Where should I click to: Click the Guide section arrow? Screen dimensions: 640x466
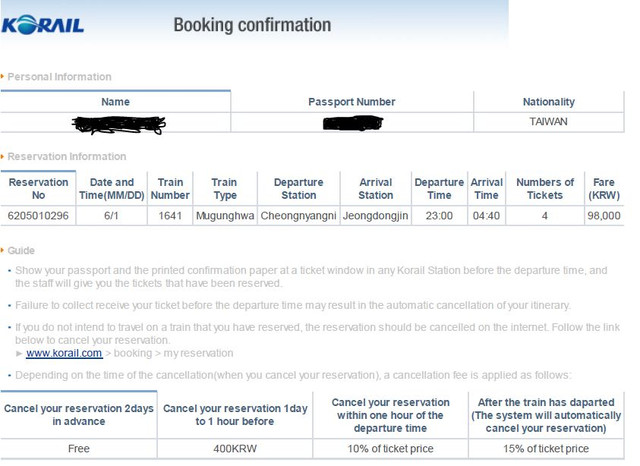[x=2, y=250]
